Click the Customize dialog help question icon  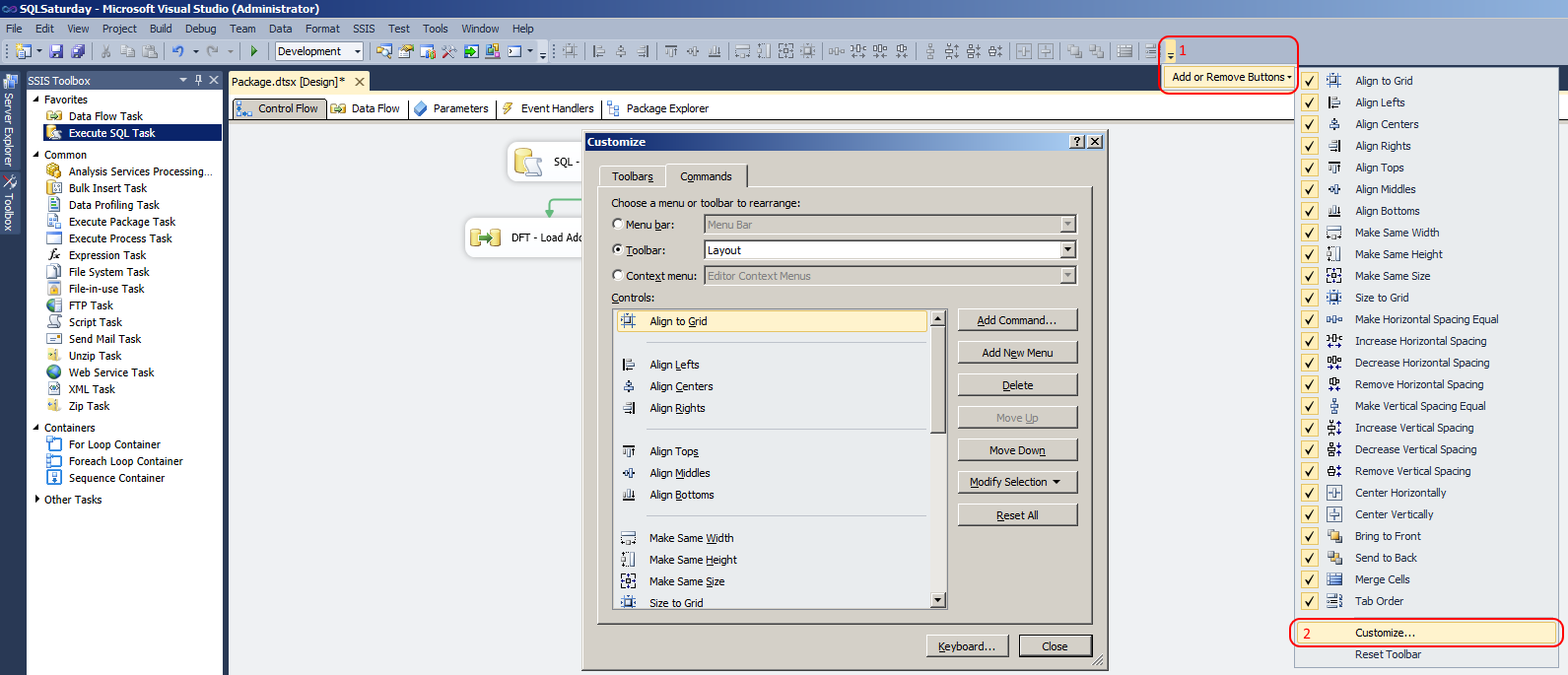[x=1077, y=142]
